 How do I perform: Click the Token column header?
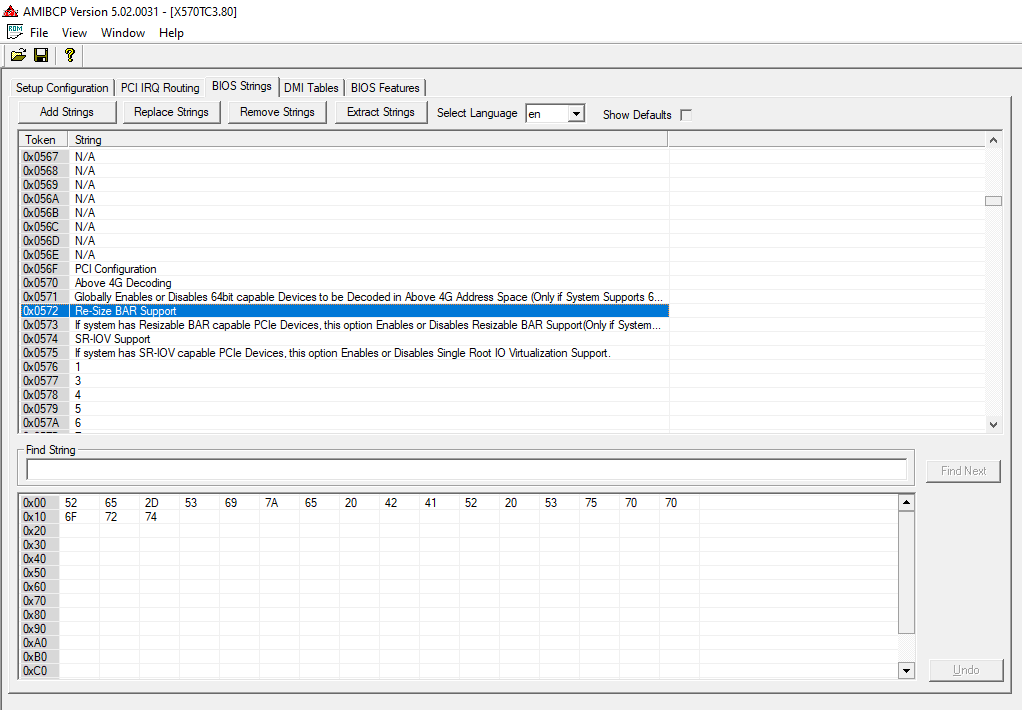point(44,140)
